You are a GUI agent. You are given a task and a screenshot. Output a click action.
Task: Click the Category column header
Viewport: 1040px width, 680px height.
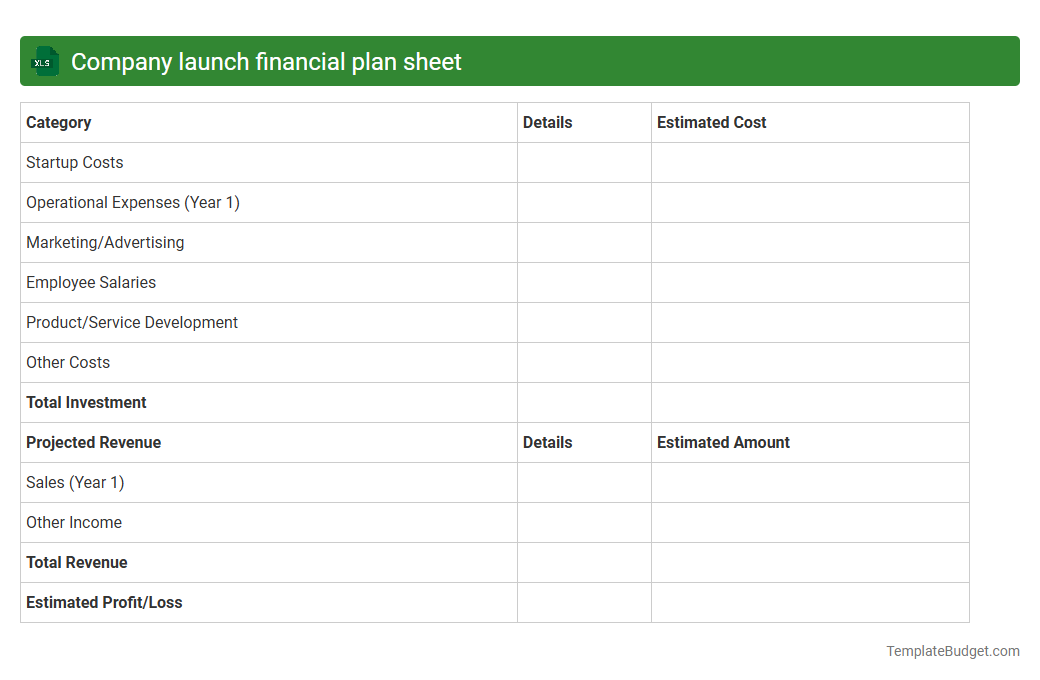(x=58, y=122)
